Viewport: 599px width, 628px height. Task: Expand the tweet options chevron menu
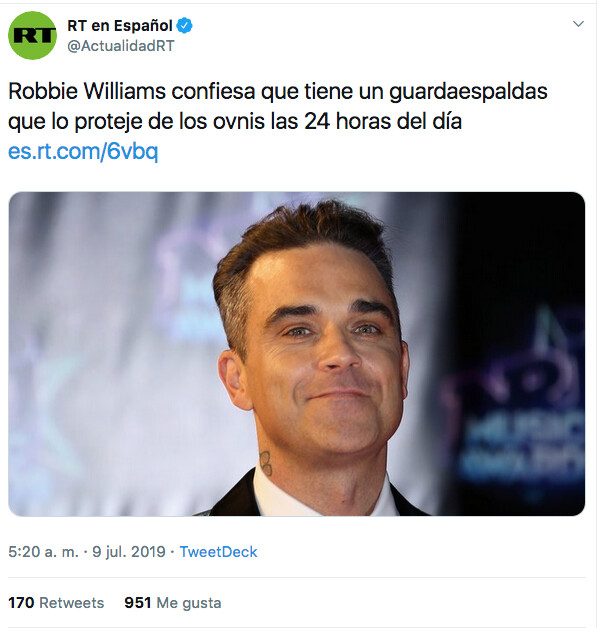578,24
